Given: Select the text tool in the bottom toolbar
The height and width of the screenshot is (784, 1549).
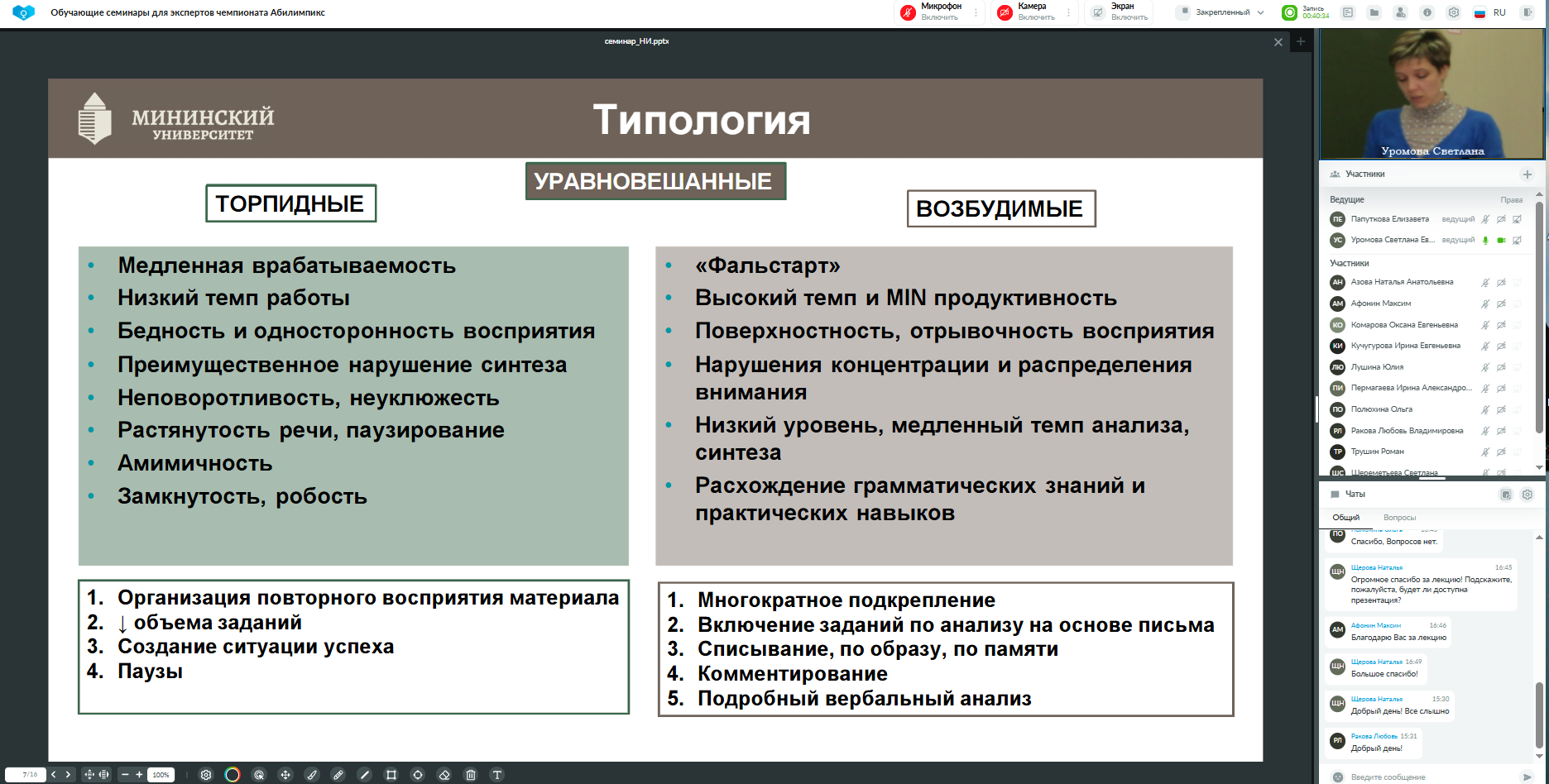Looking at the screenshot, I should point(497,775).
